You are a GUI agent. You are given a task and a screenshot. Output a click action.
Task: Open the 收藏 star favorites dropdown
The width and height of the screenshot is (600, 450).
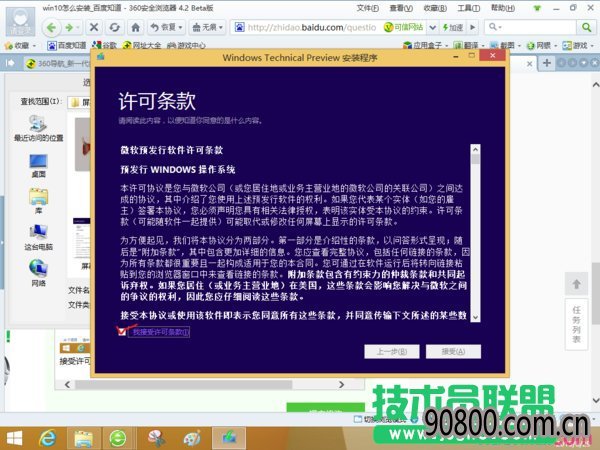tap(20, 46)
